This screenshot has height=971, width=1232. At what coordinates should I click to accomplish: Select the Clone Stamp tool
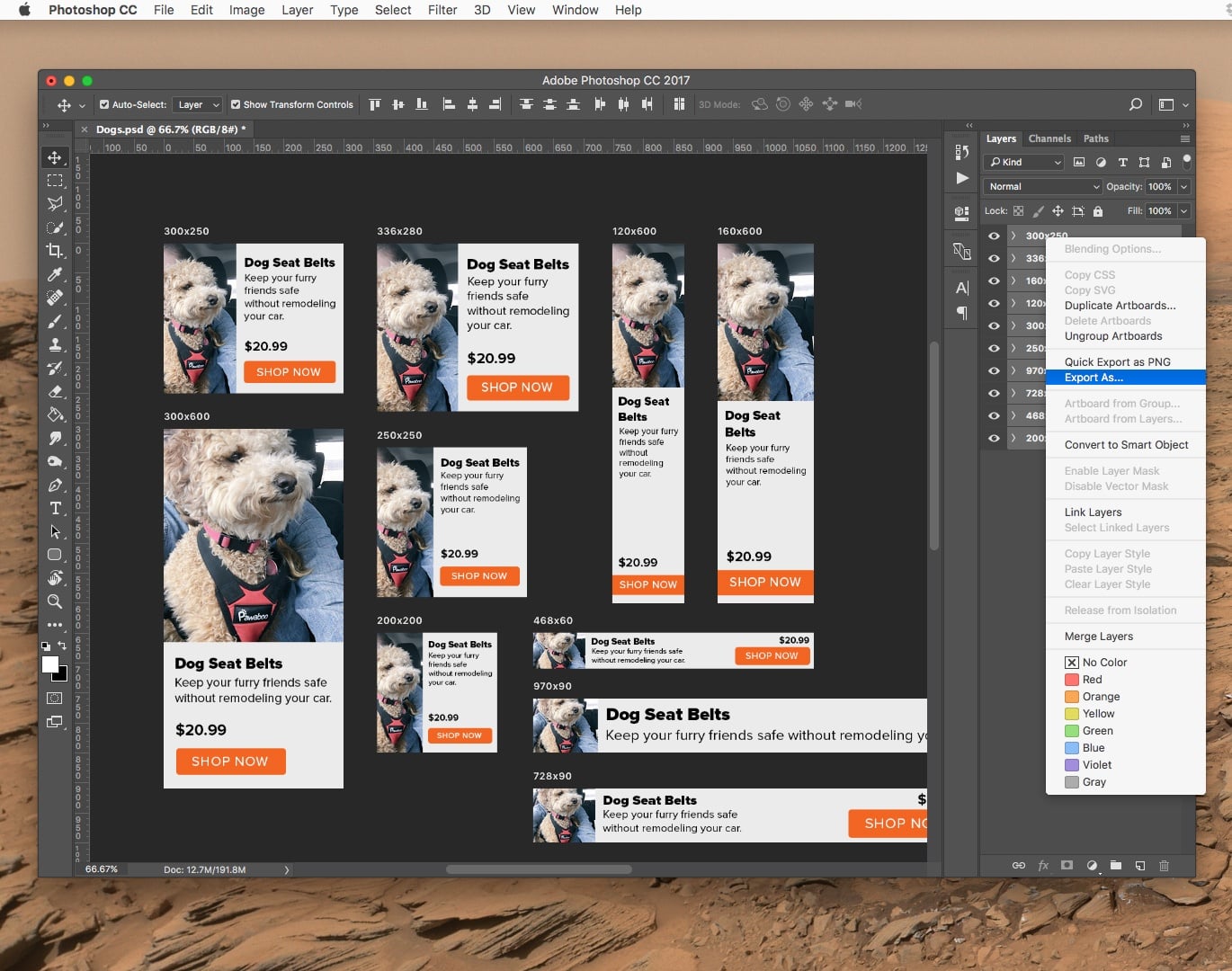55,344
